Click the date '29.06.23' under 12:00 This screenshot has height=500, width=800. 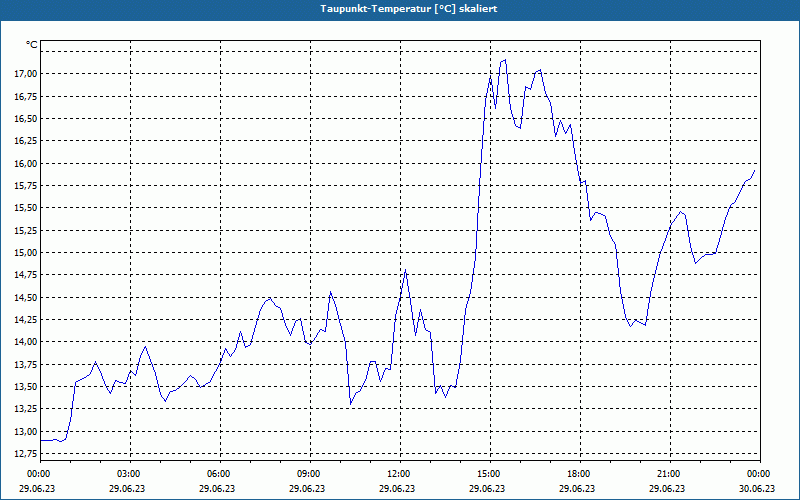397,488
